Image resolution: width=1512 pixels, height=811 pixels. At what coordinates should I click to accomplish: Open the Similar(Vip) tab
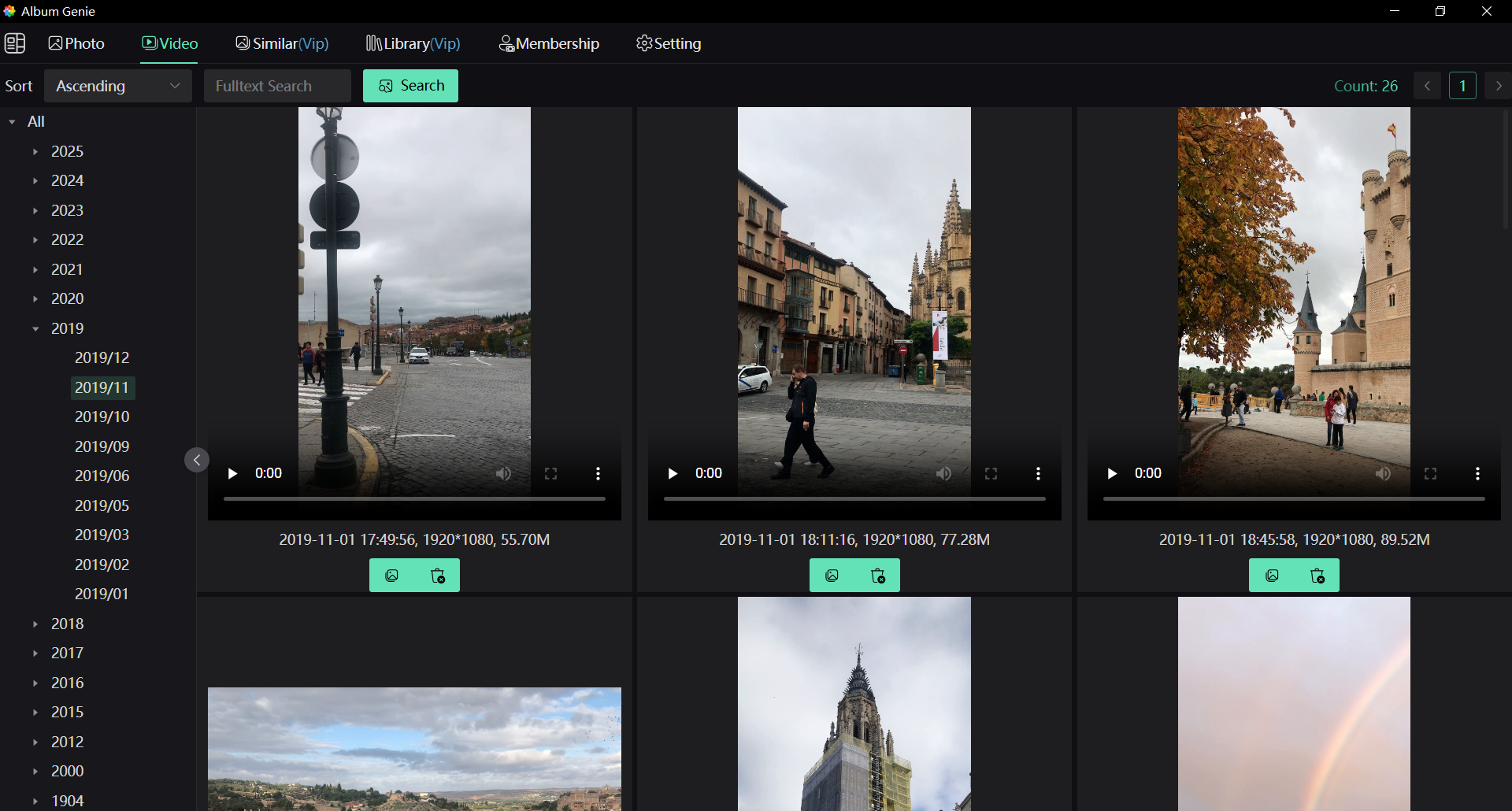tap(282, 43)
